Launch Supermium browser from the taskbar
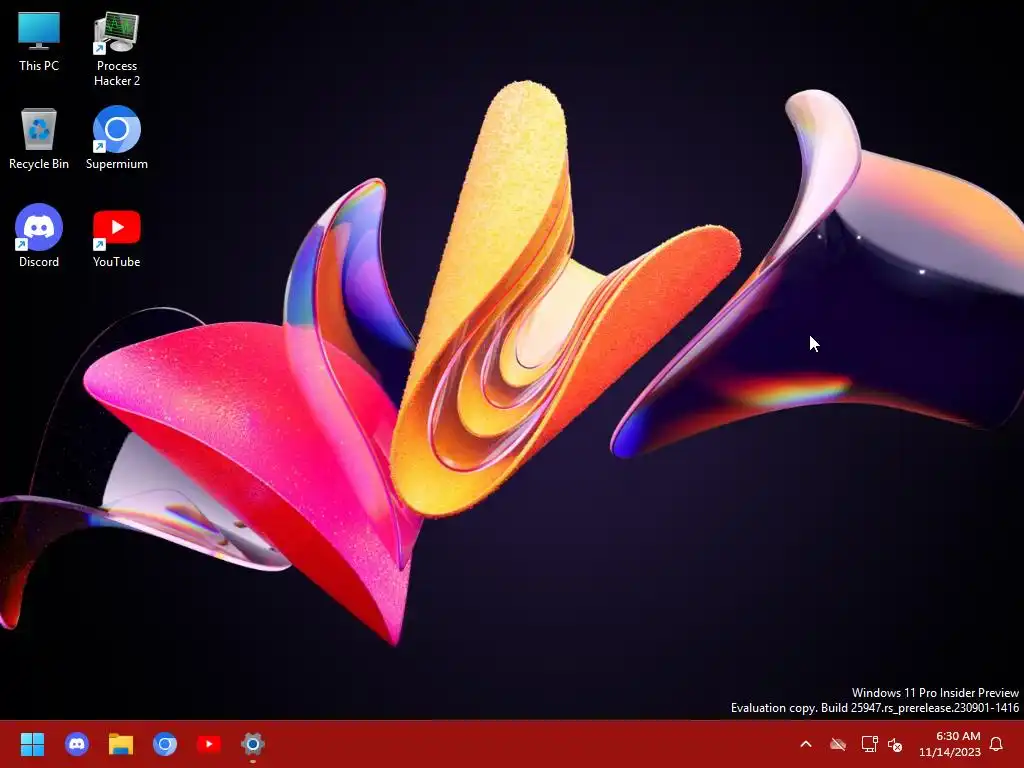The height and width of the screenshot is (768, 1024). 165,744
